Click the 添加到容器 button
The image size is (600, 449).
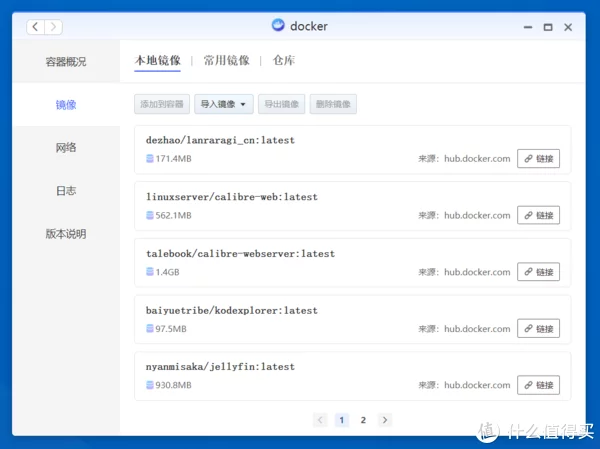pyautogui.click(x=162, y=104)
